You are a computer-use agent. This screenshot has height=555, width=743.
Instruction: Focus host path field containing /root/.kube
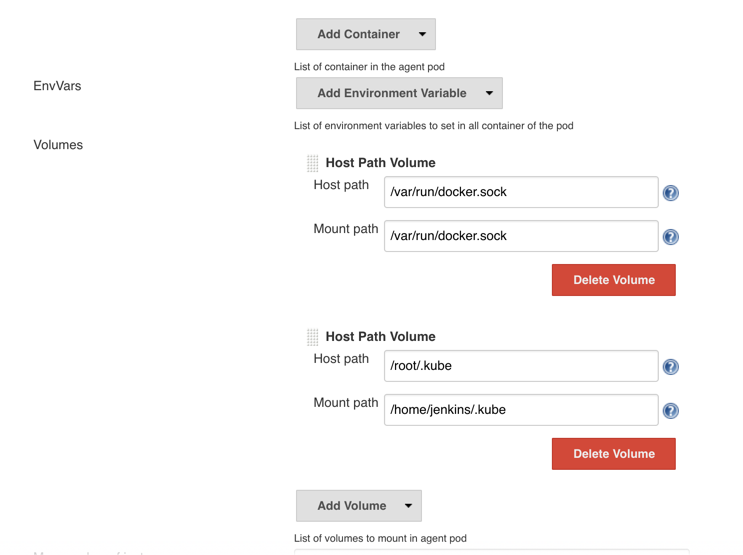(520, 366)
